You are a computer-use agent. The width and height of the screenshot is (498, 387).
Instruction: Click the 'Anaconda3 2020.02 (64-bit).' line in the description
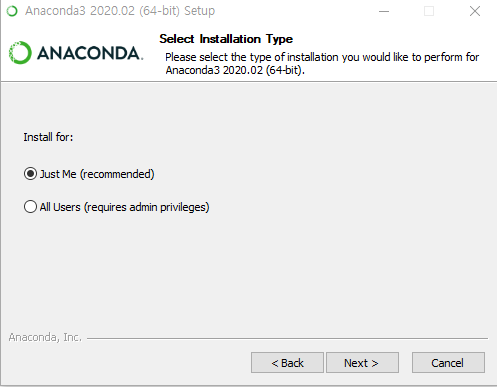click(235, 70)
